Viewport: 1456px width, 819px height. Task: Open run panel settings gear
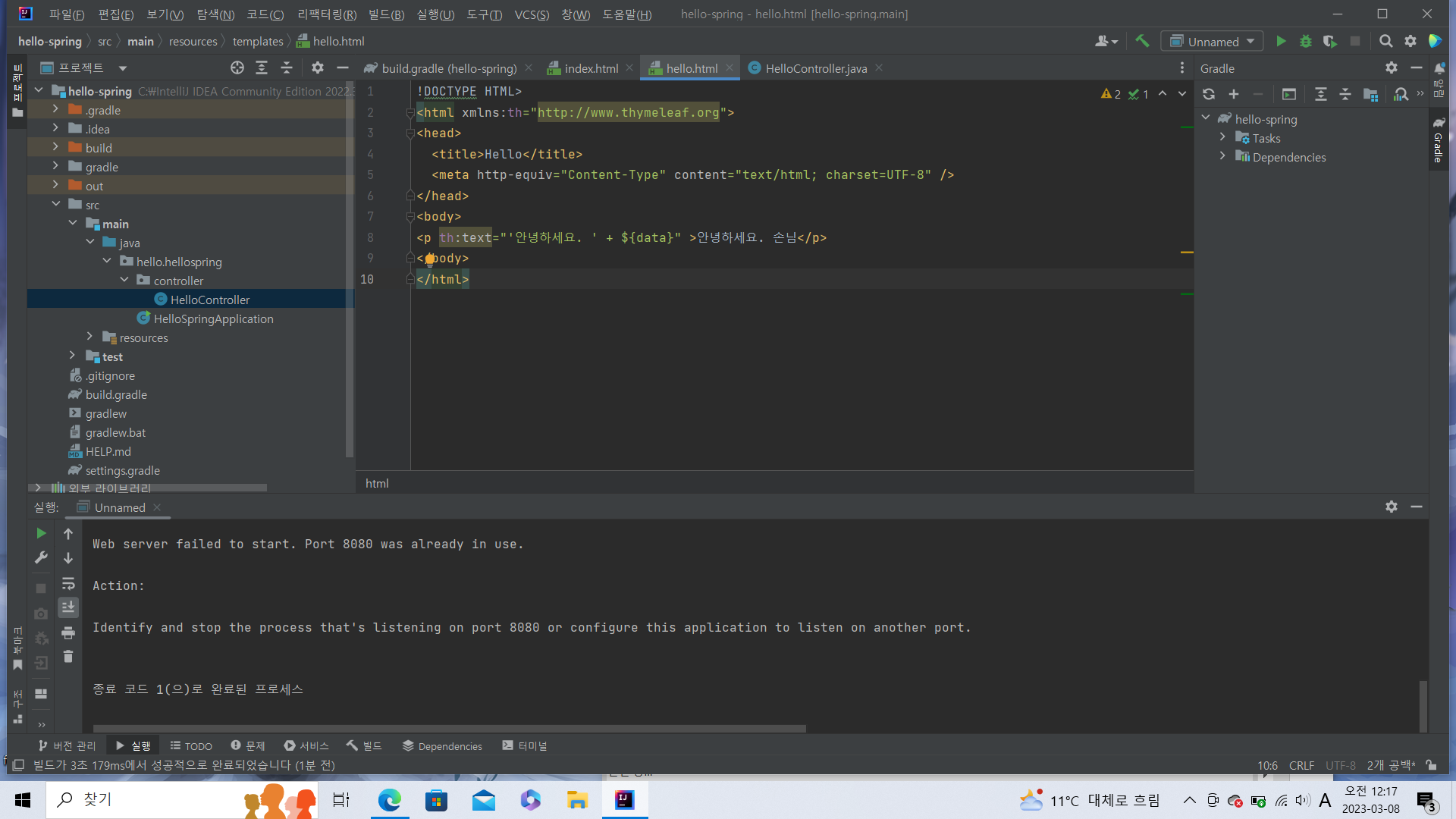click(1392, 507)
